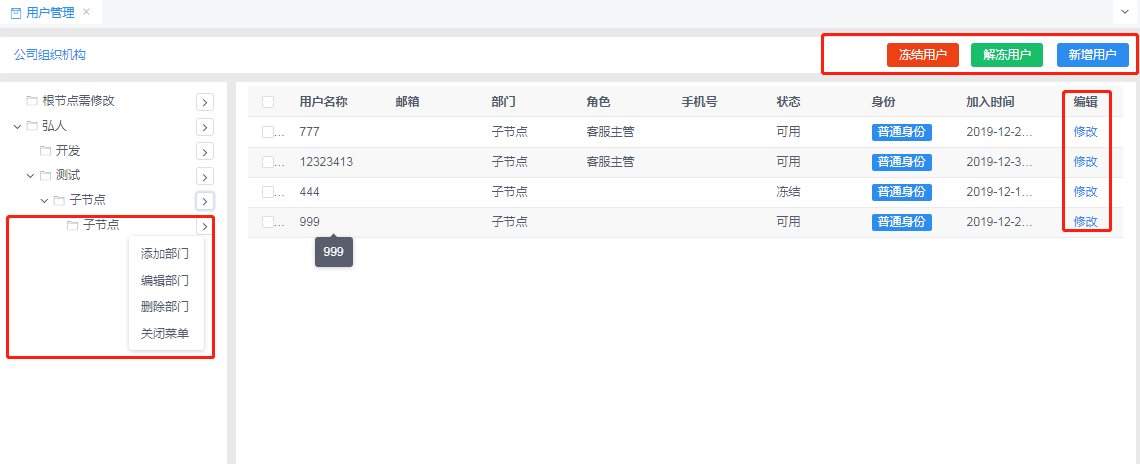Choose 添加部门 from the context menu
This screenshot has height=464, width=1140.
click(165, 254)
